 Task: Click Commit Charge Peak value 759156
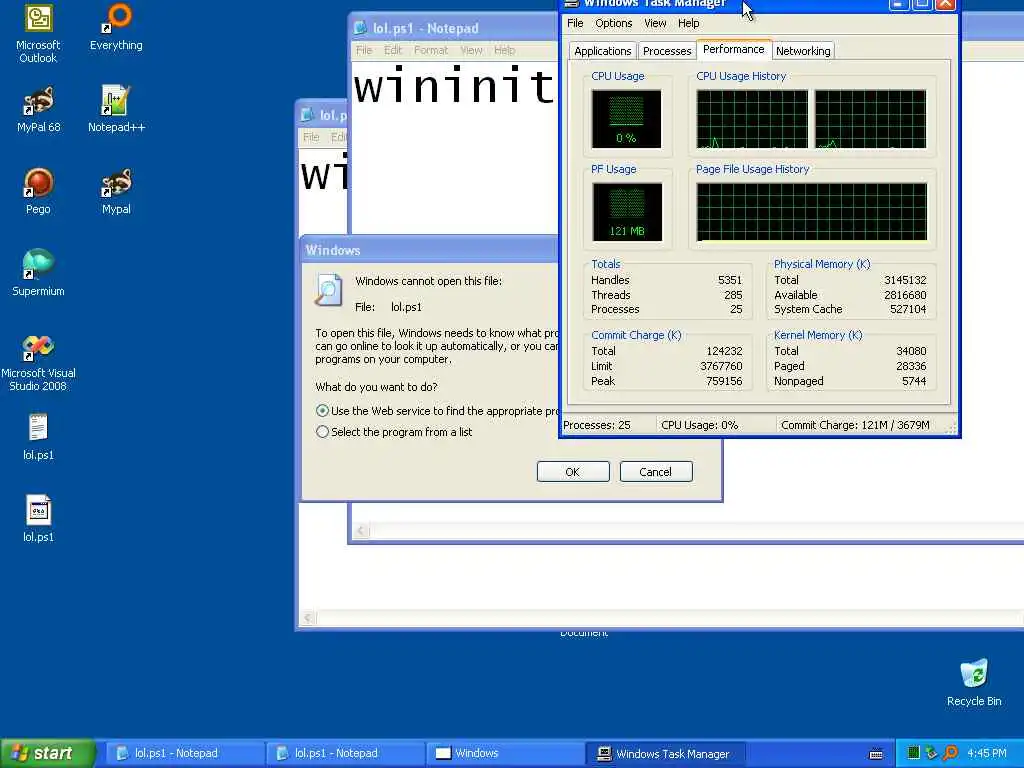coord(724,381)
